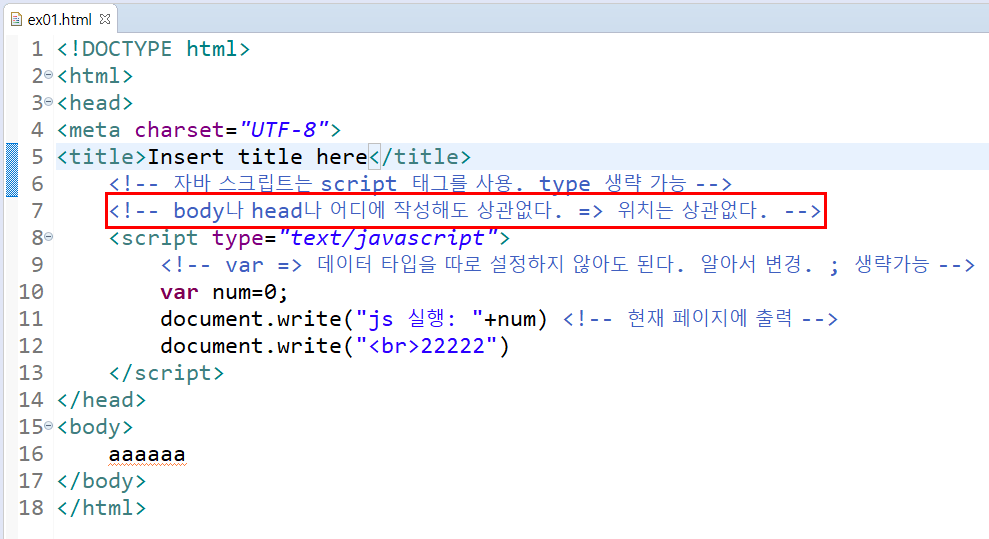
Task: Click the </script> closing tag
Action: (167, 373)
